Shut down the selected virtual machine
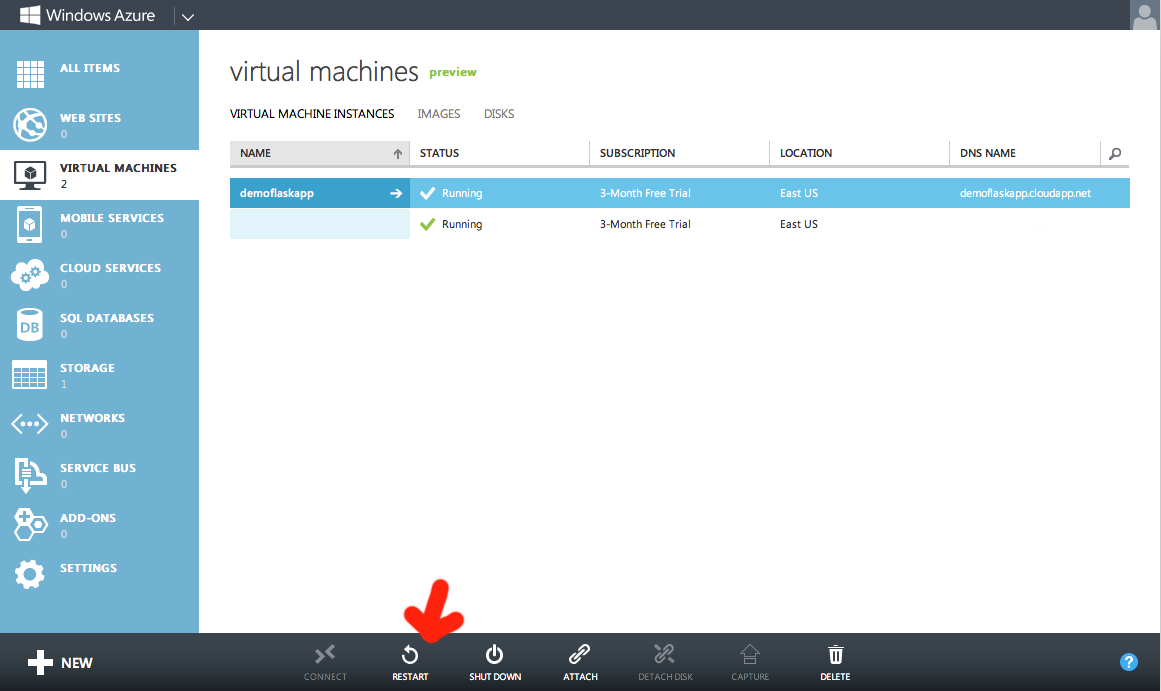The image size is (1161, 691). click(x=495, y=662)
